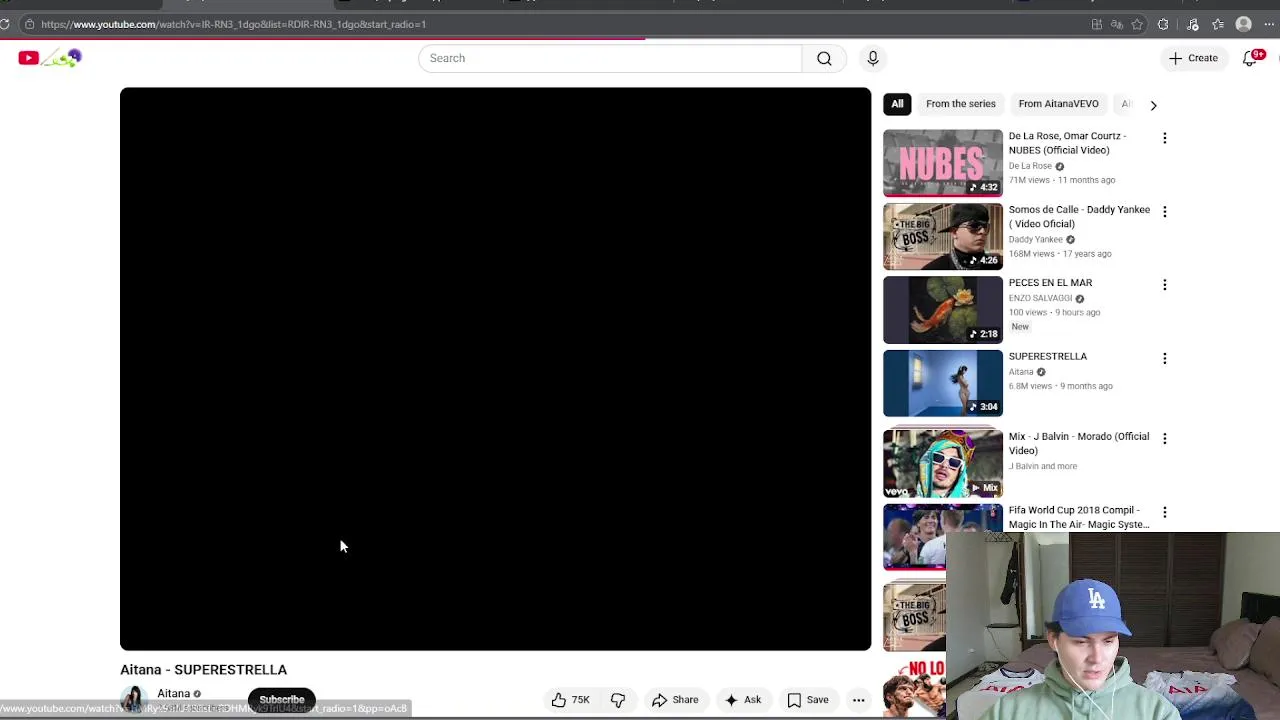Favorite this page with star icon
This screenshot has width=1280, height=720.
pos(1137,24)
